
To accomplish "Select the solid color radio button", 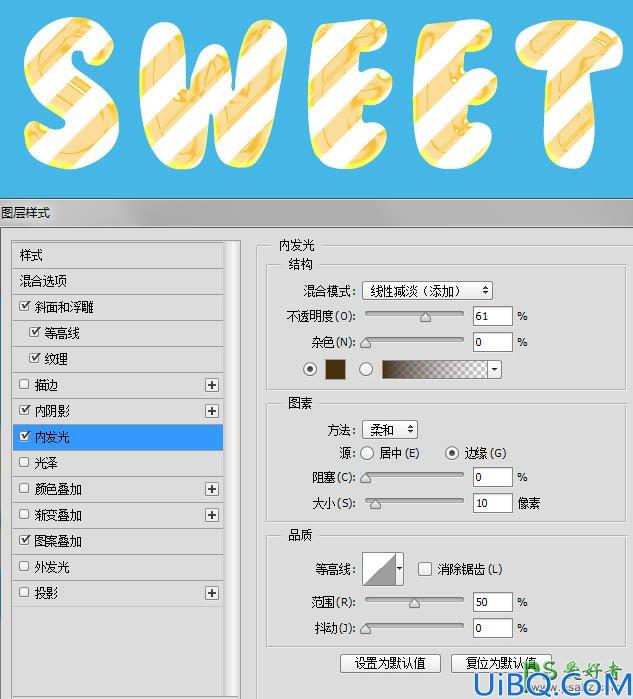I will (310, 369).
